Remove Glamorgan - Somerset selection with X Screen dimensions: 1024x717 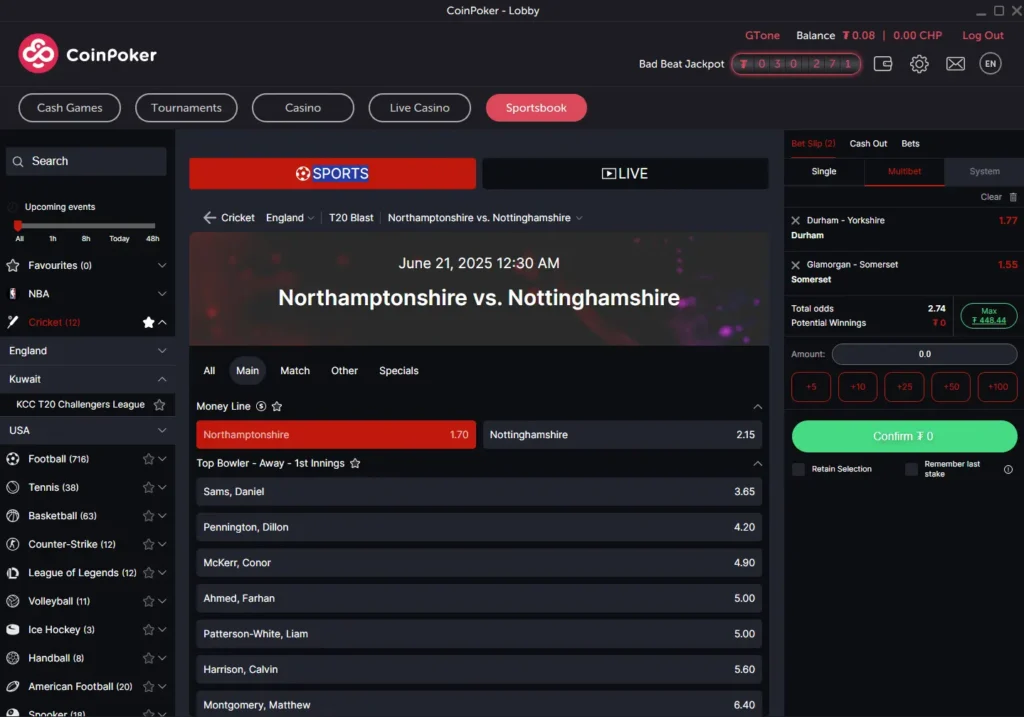pos(795,265)
